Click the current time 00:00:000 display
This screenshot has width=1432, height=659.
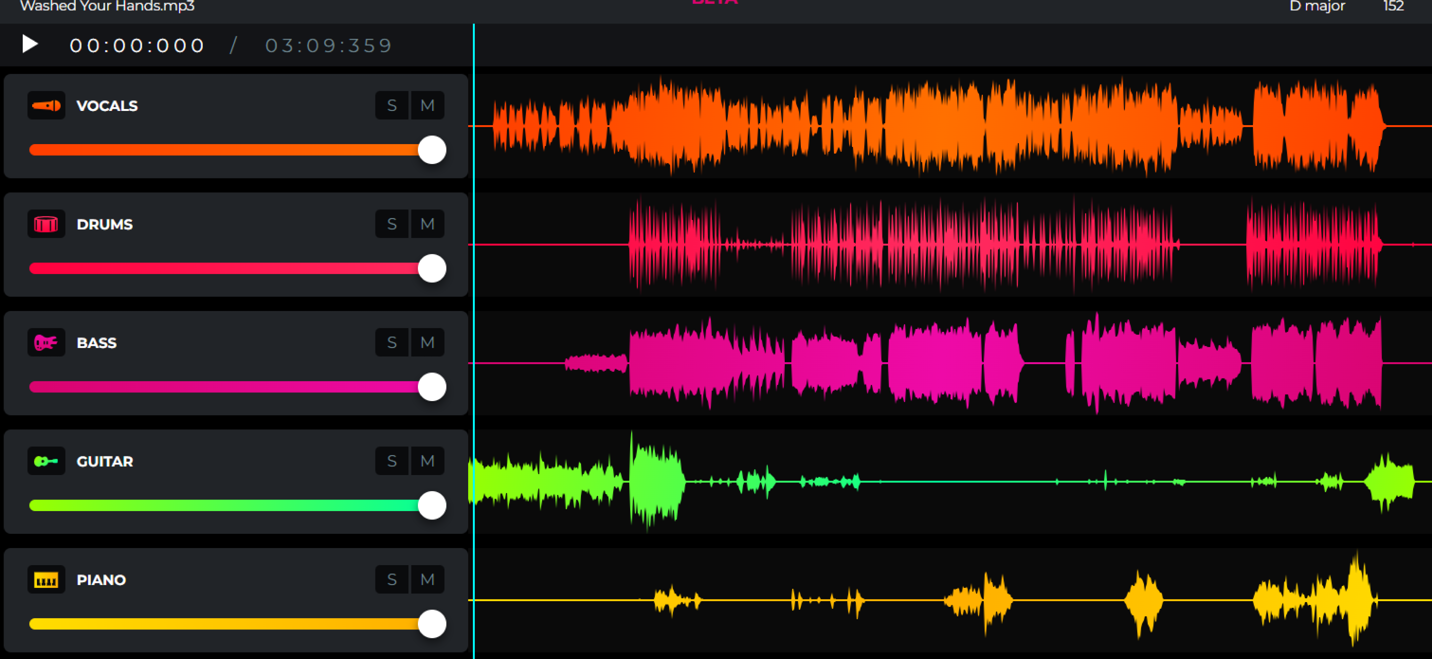coord(137,46)
